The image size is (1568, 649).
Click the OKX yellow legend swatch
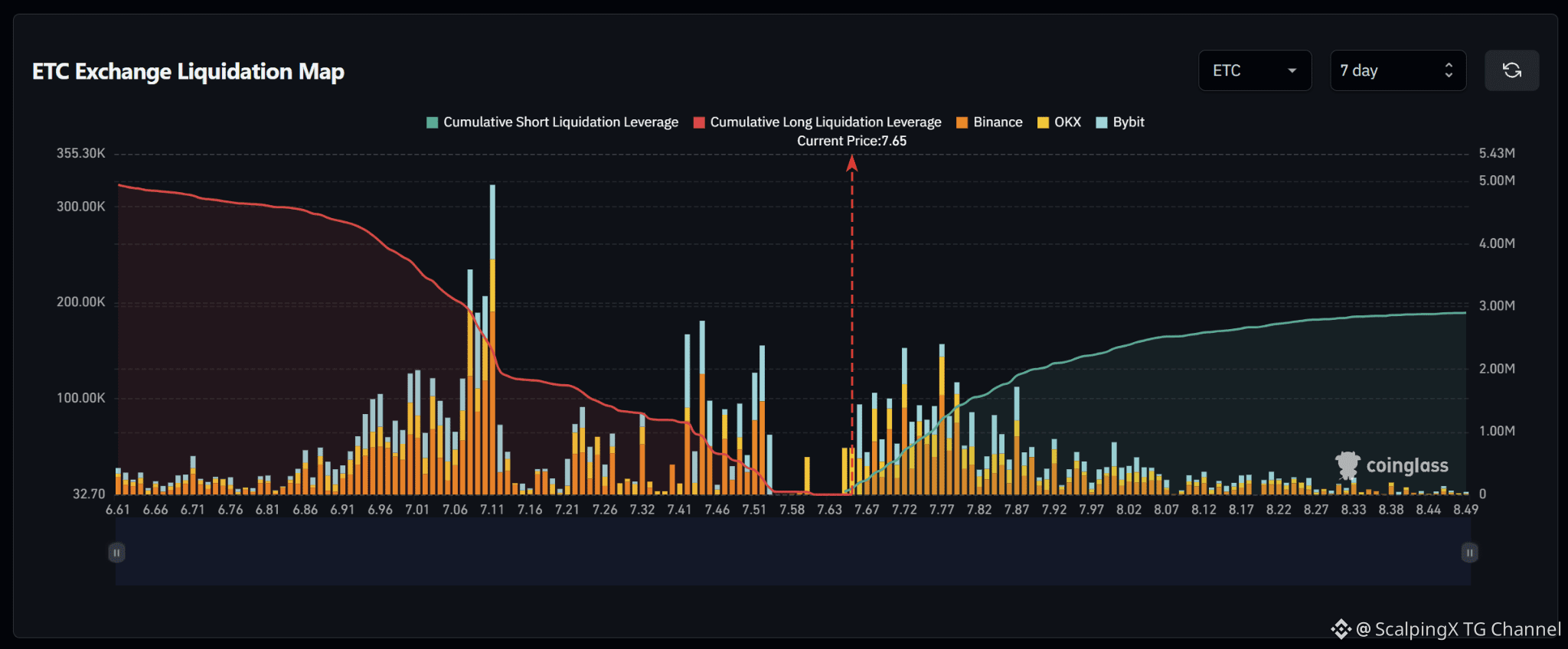pyautogui.click(x=1043, y=122)
